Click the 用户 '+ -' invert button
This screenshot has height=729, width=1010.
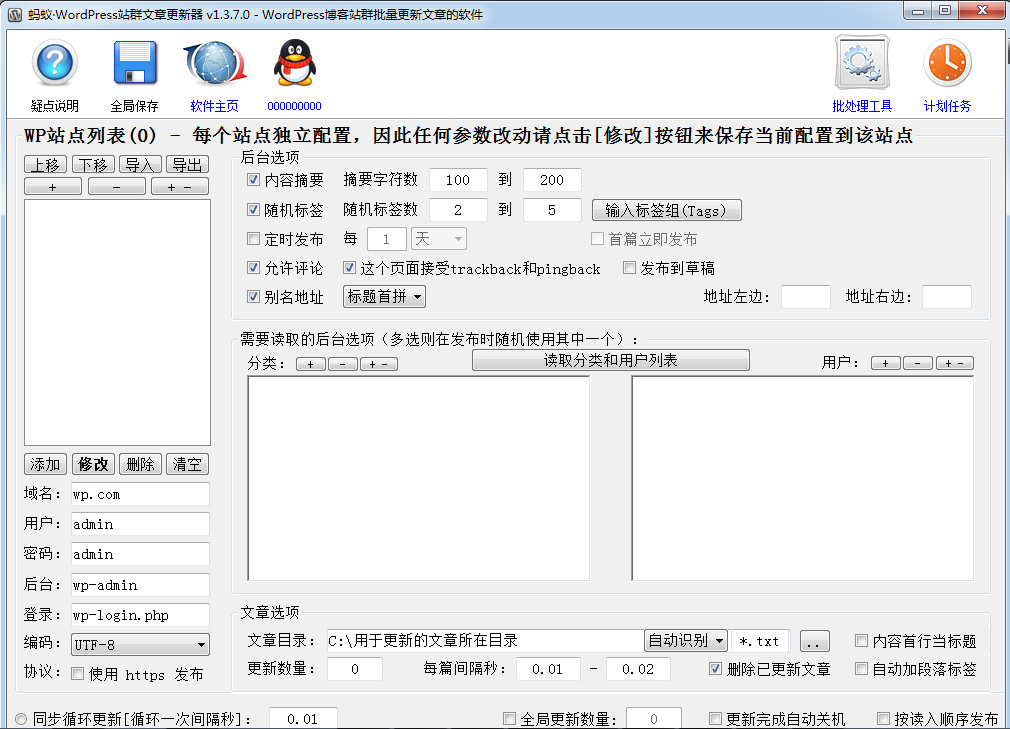pos(955,363)
